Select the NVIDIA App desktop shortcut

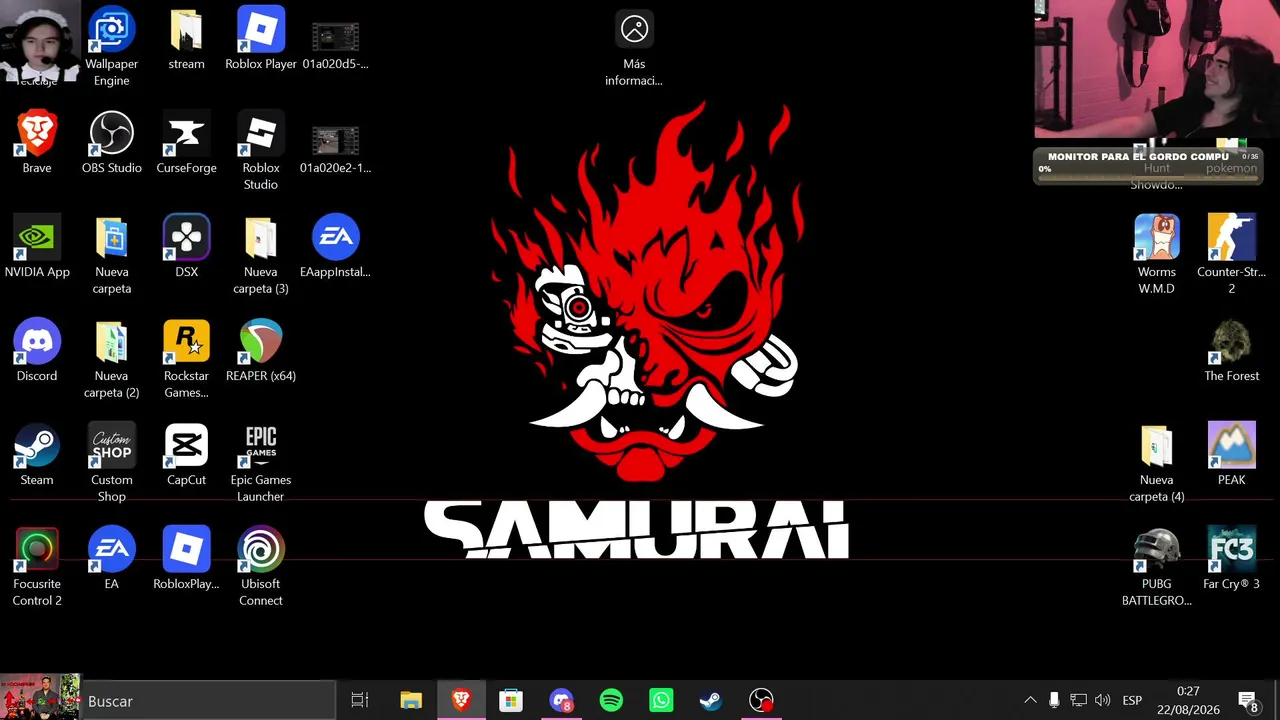(x=37, y=247)
